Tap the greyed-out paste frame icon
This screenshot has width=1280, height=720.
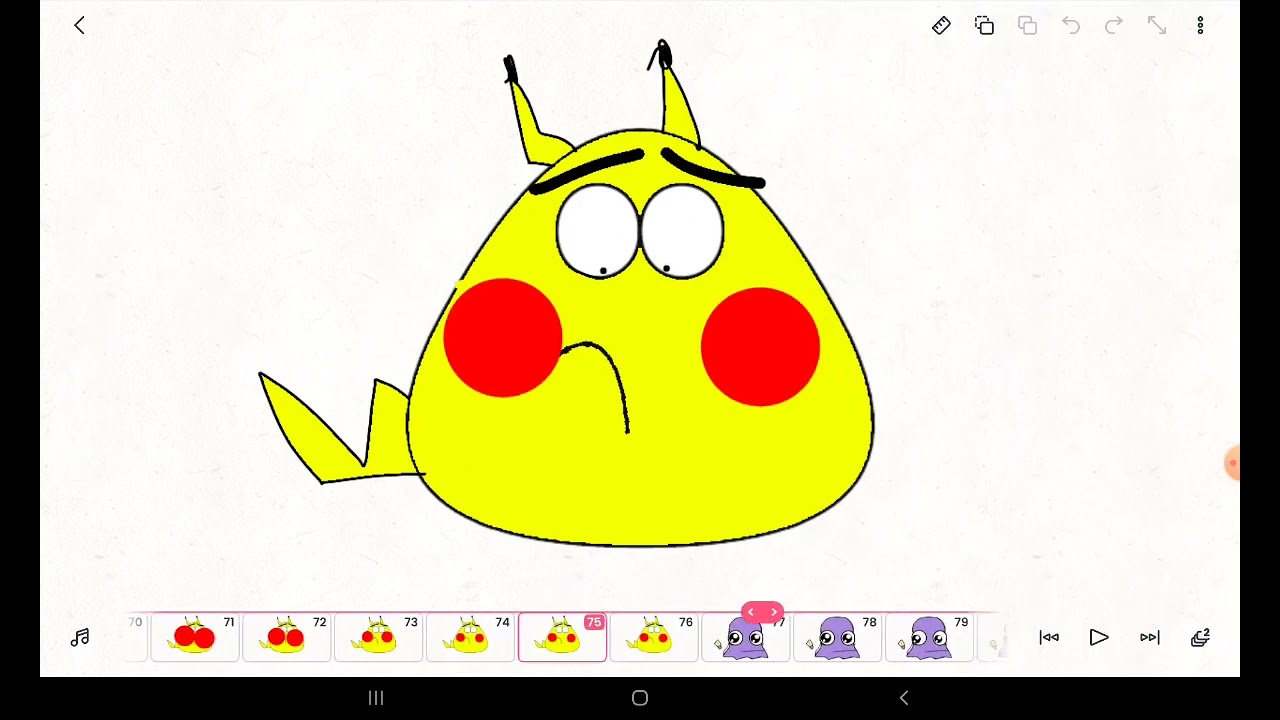pyautogui.click(x=1027, y=26)
